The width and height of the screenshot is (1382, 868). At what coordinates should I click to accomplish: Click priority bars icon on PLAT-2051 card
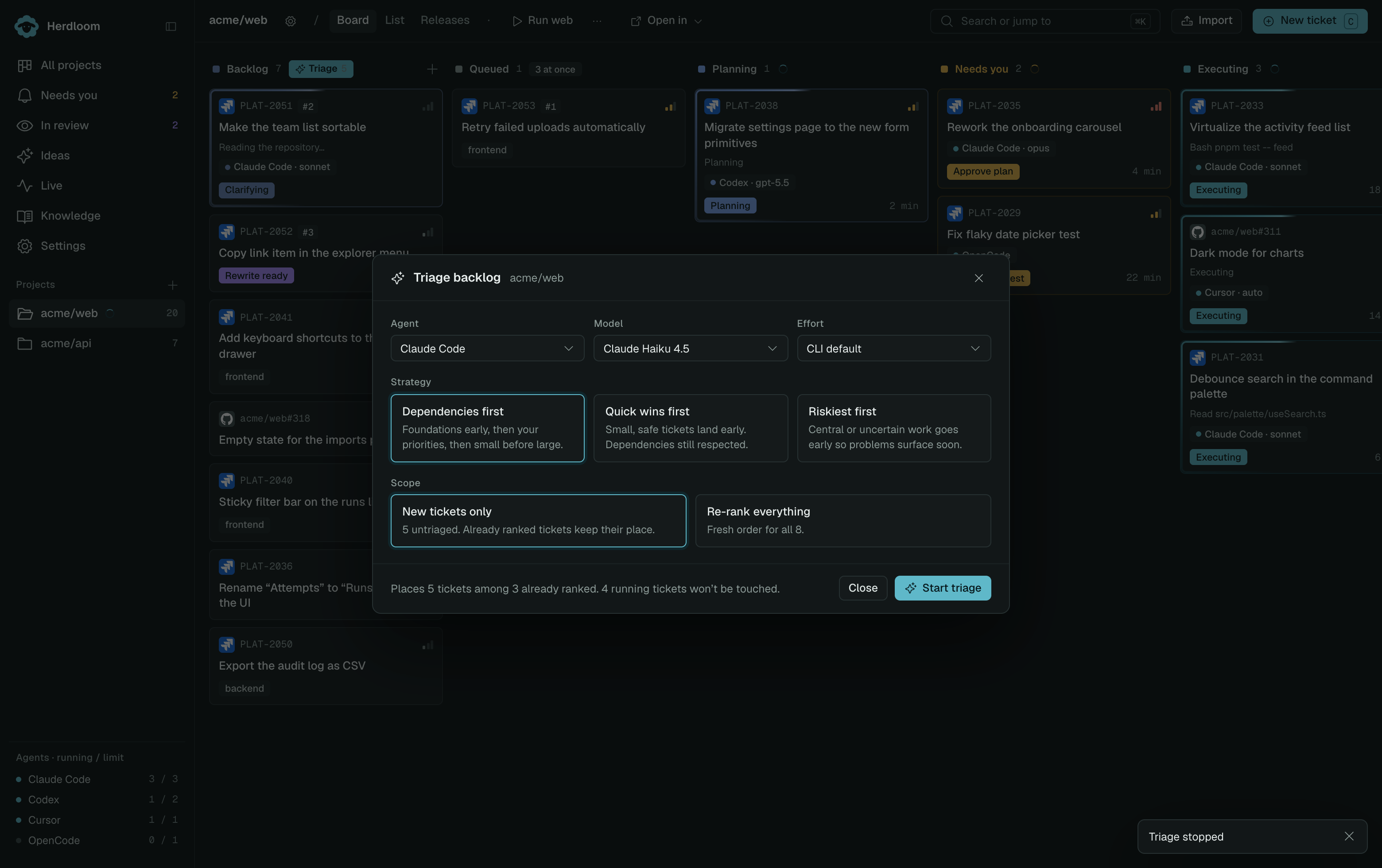click(x=428, y=107)
